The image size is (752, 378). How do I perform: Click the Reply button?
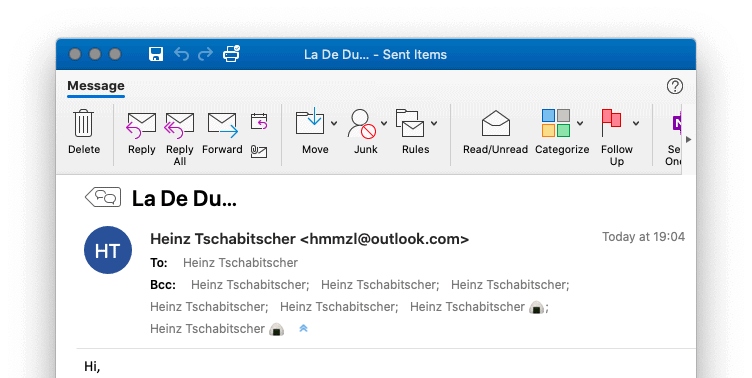point(141,132)
